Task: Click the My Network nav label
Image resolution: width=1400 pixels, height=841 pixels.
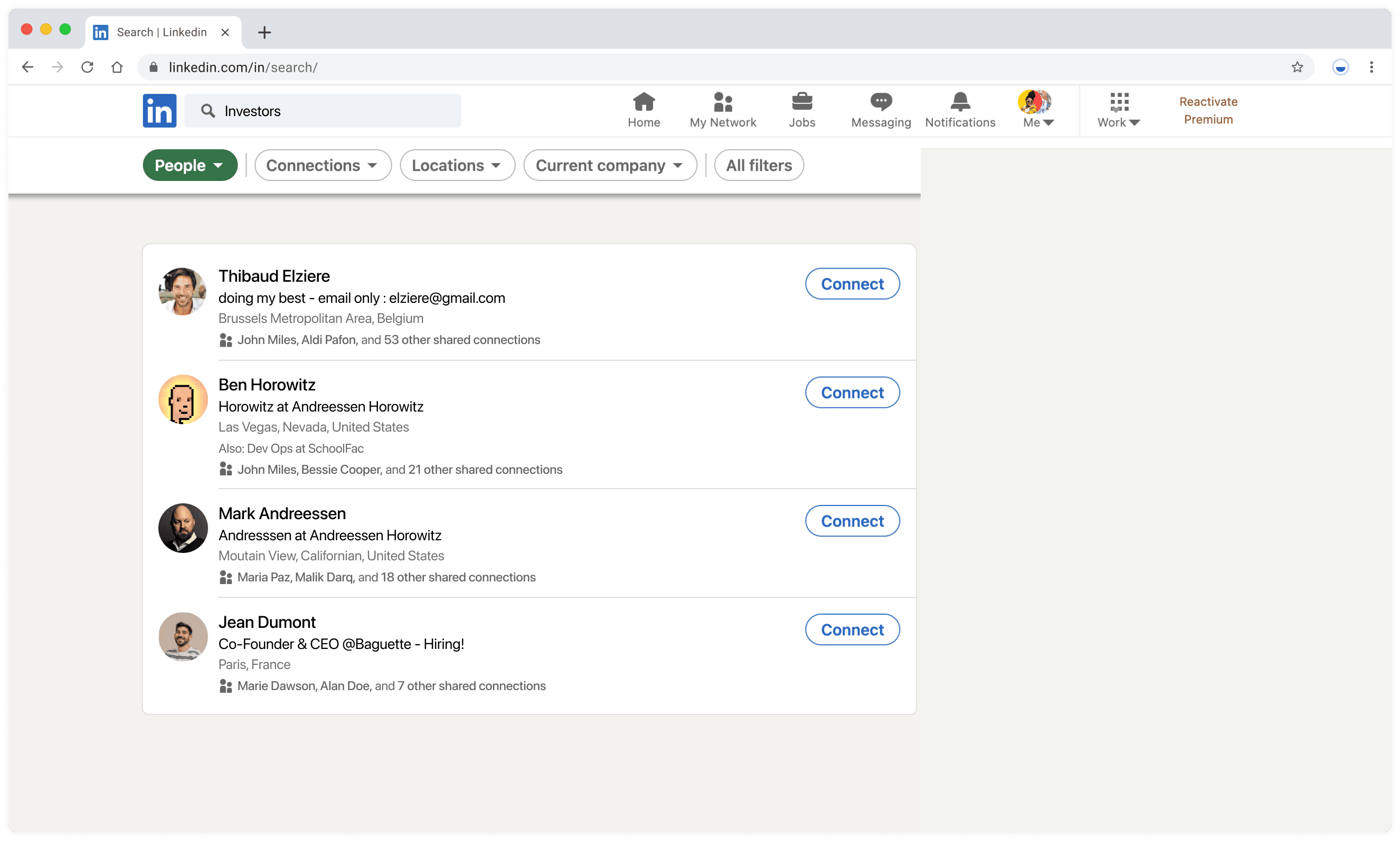Action: 723,122
